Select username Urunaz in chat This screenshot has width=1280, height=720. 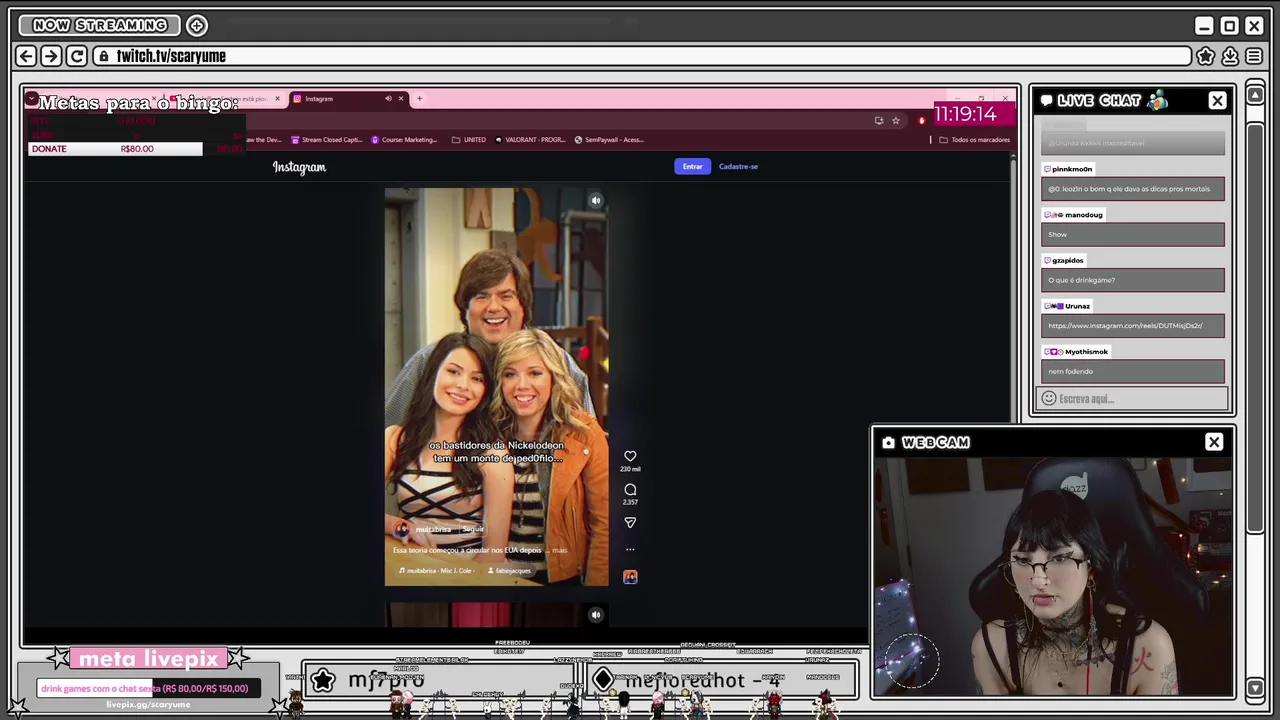(1077, 306)
